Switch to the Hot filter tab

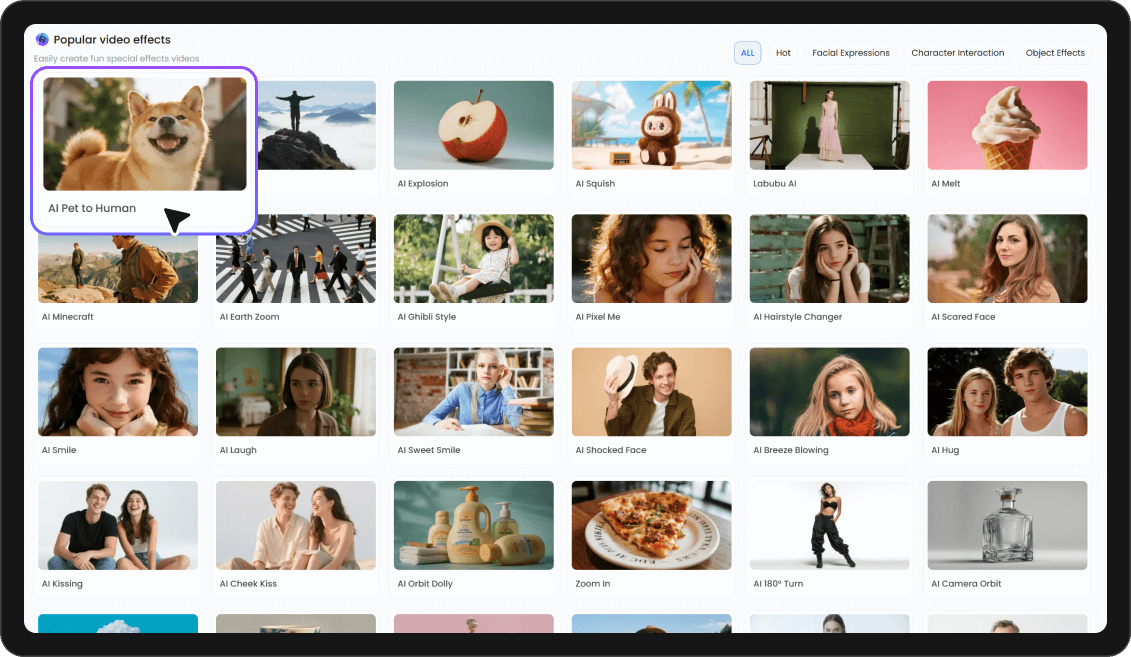[x=783, y=53]
